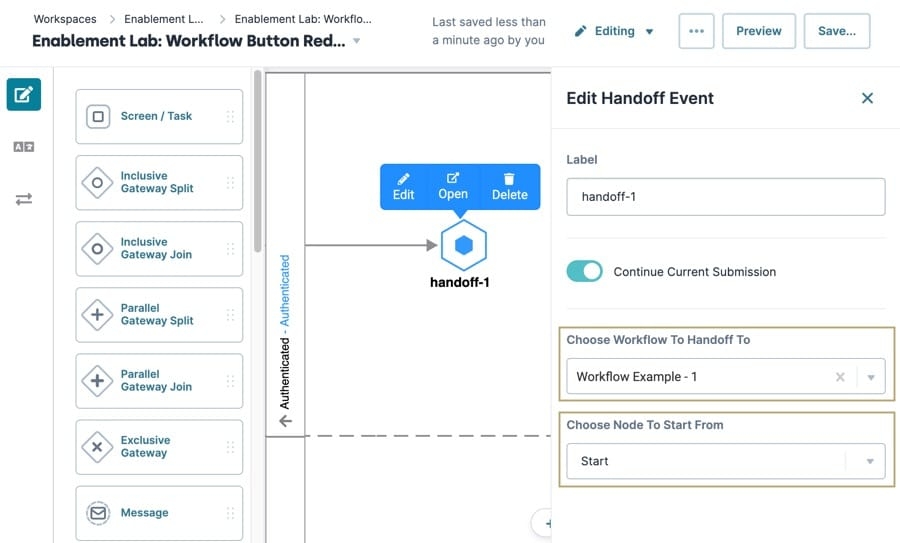Click Edit in the node popup toolbar
This screenshot has height=543, width=900.
[404, 187]
